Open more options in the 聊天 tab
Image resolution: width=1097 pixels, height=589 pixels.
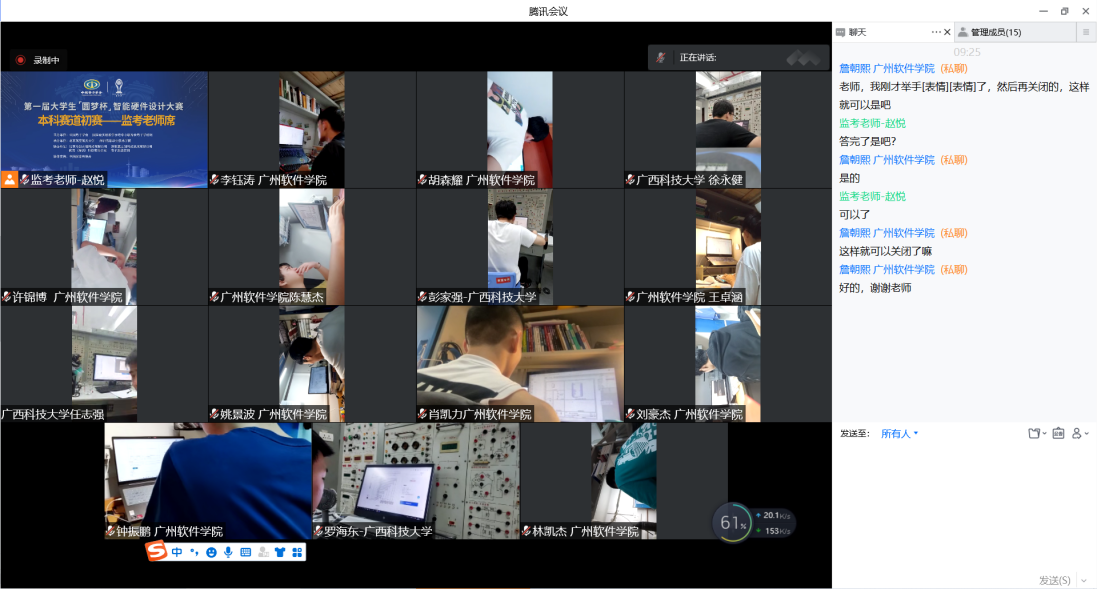(935, 32)
